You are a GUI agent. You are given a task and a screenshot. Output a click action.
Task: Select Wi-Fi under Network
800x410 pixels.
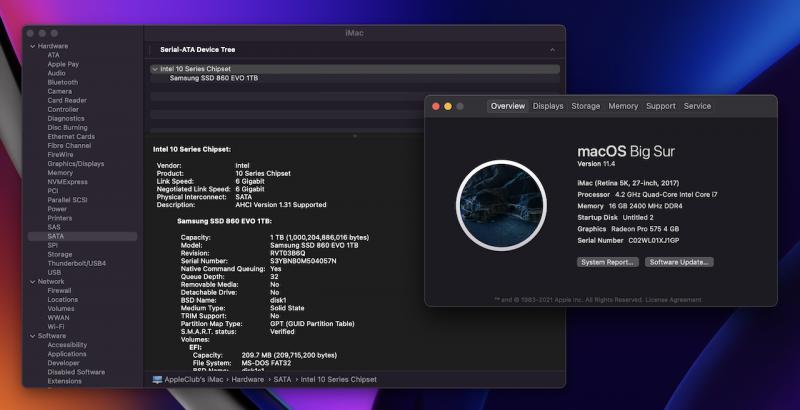point(56,327)
